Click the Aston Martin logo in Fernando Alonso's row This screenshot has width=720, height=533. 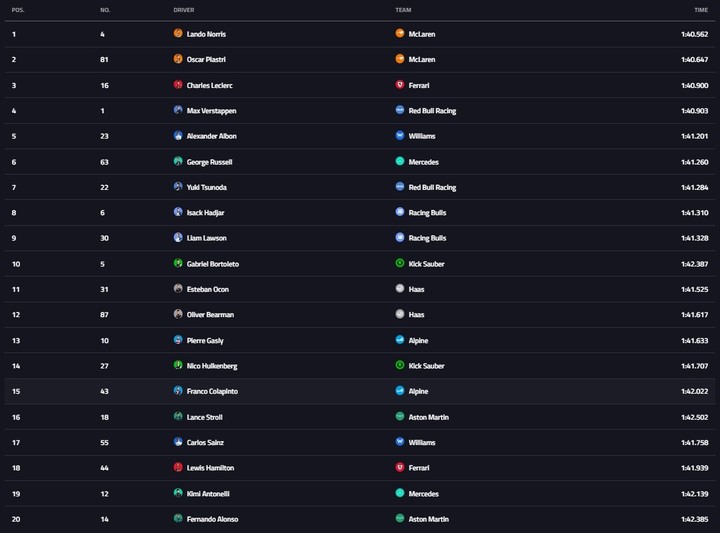pyautogui.click(x=400, y=518)
